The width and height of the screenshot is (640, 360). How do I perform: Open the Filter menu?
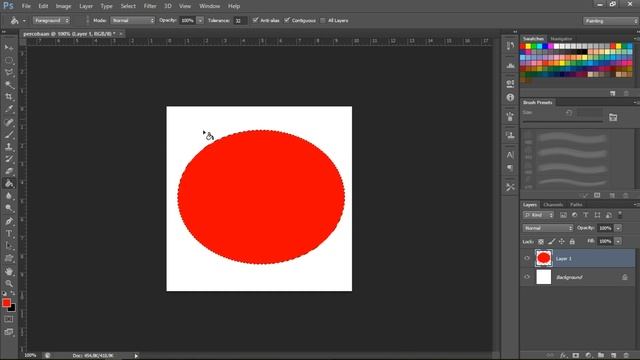click(150, 6)
